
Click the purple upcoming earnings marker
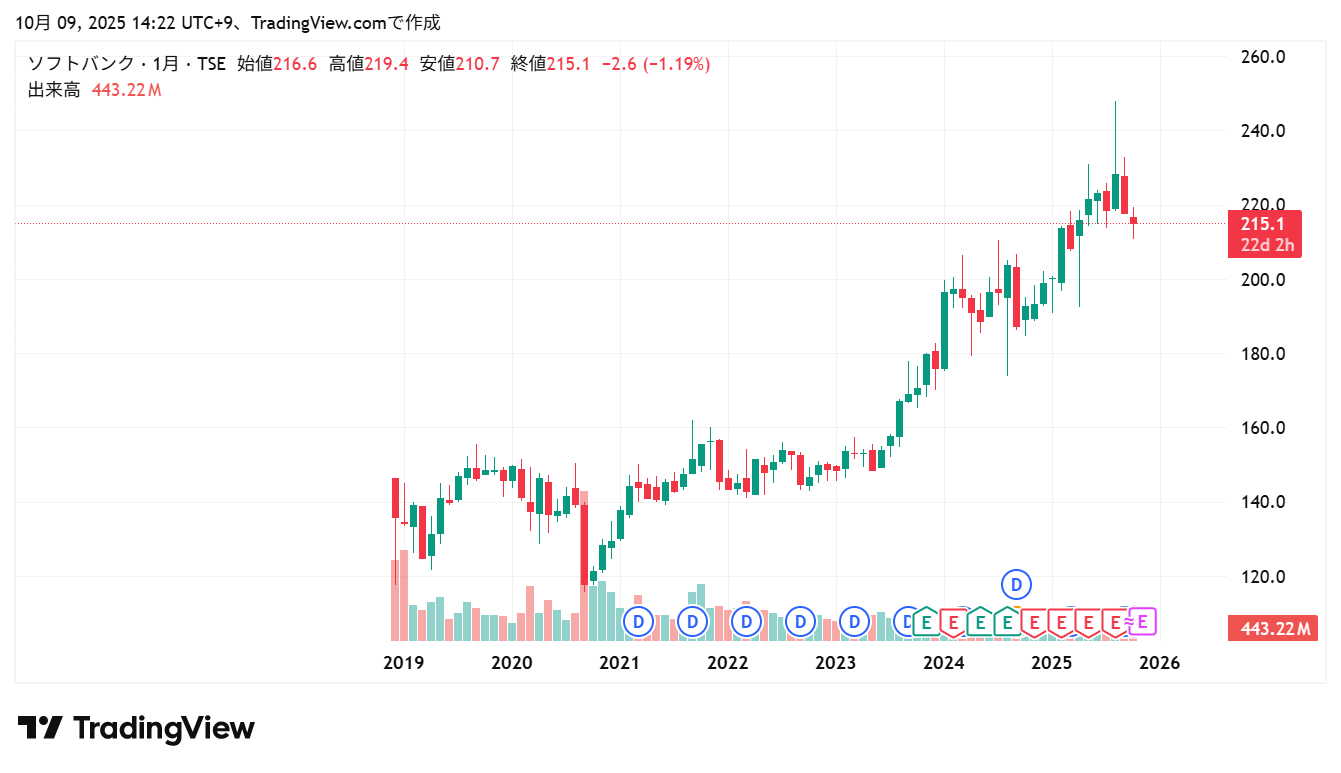click(1142, 622)
